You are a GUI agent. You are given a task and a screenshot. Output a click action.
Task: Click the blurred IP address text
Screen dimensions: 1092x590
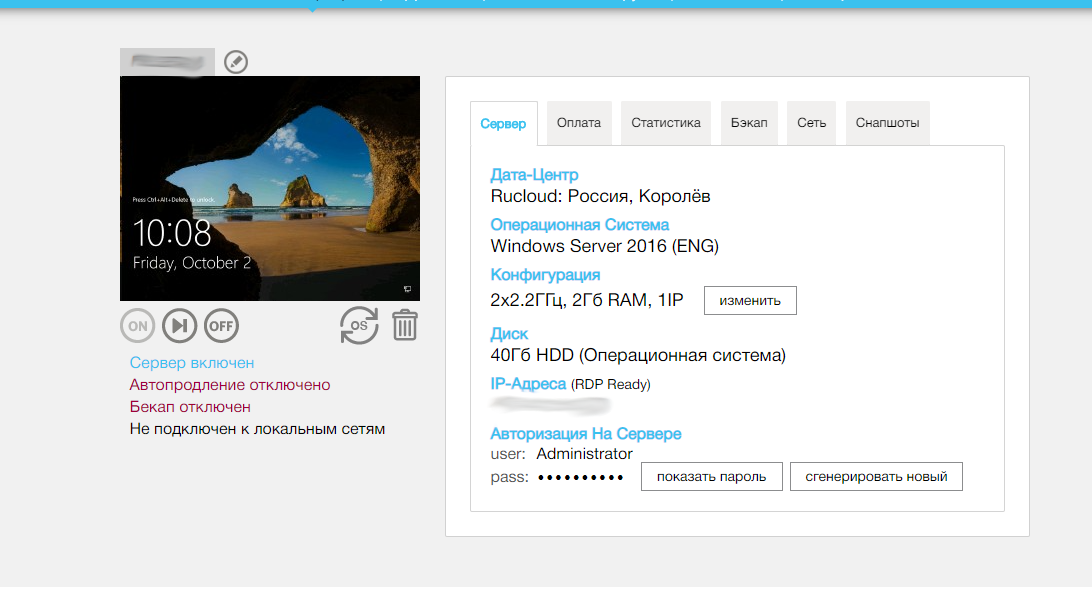[x=550, y=405]
